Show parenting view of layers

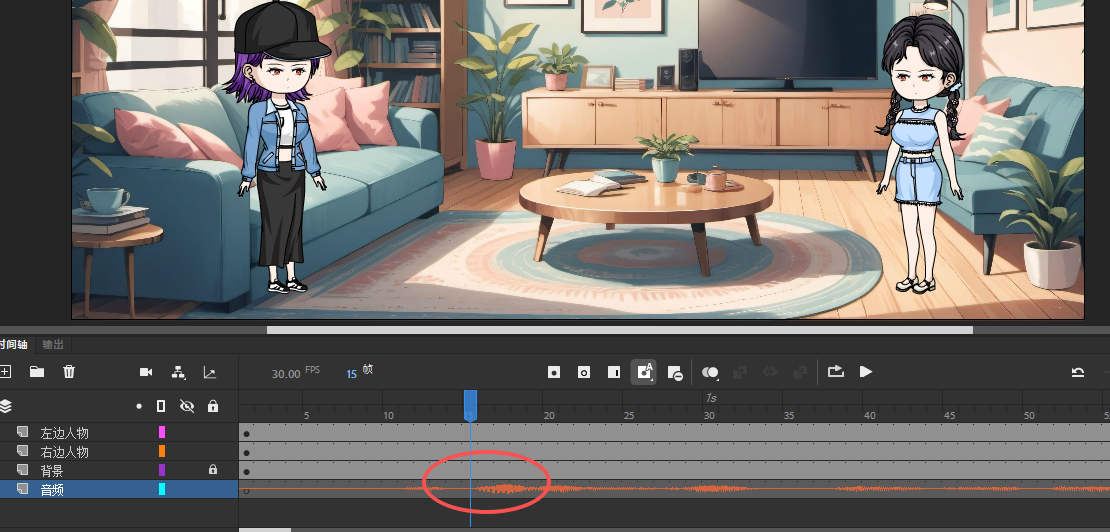(178, 372)
